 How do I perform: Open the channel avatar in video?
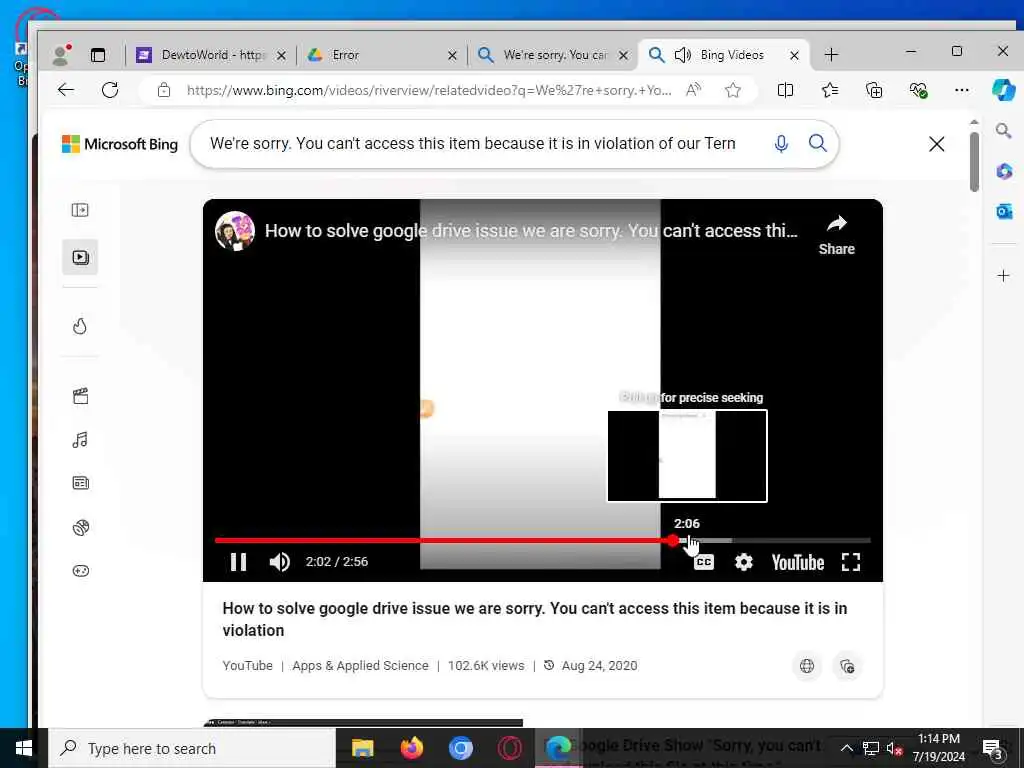[234, 231]
